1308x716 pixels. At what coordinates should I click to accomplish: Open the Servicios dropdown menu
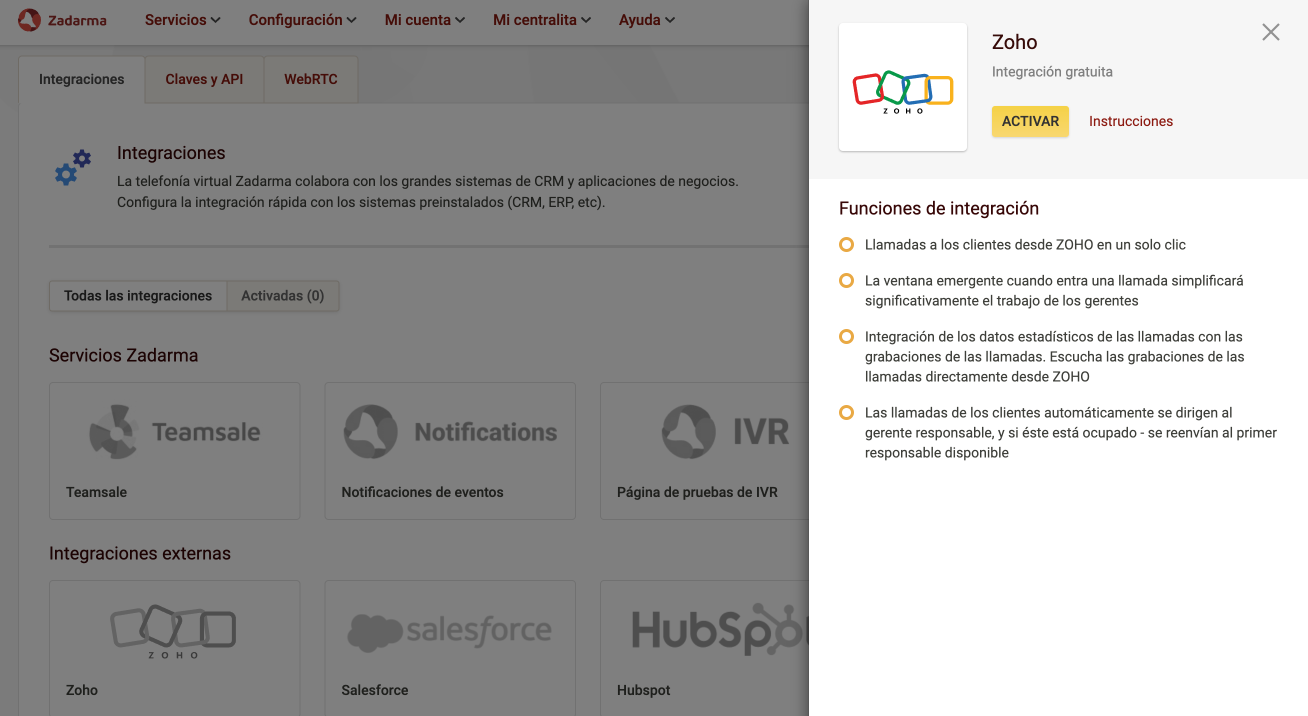[x=183, y=20]
